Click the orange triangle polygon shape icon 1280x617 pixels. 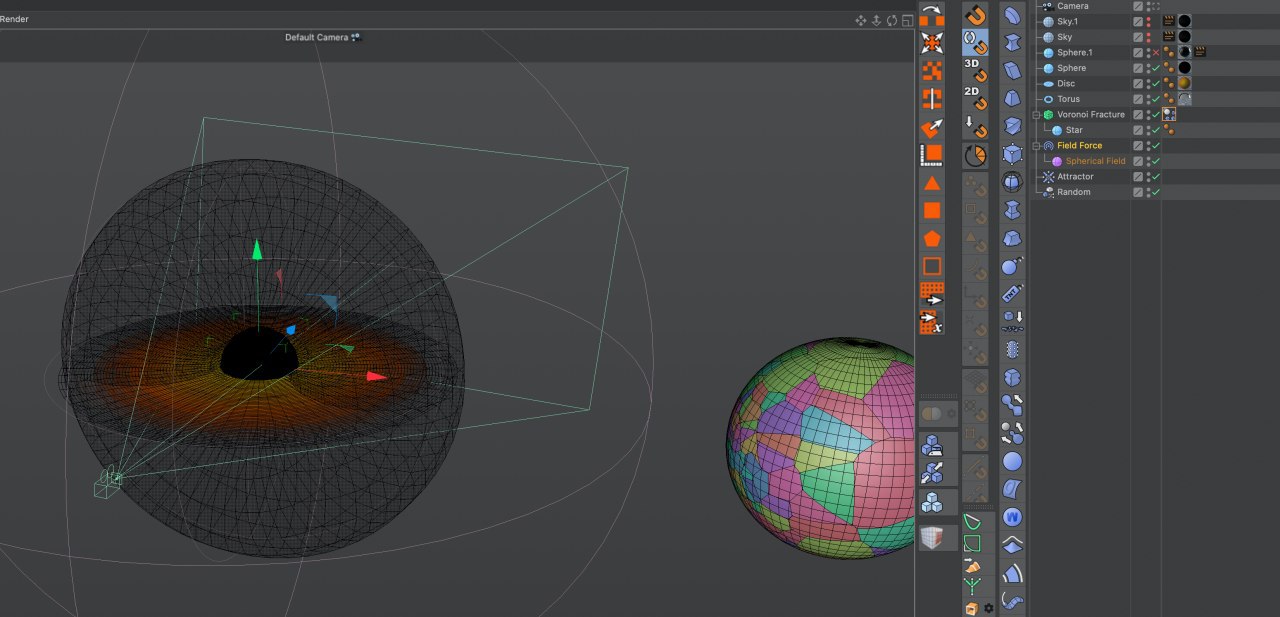932,183
